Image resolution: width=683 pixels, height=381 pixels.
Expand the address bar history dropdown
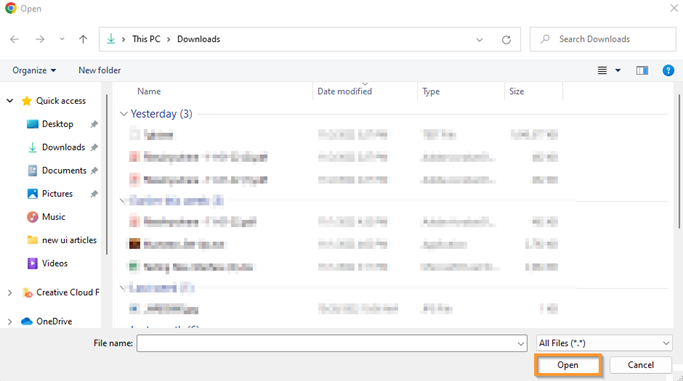coord(479,40)
